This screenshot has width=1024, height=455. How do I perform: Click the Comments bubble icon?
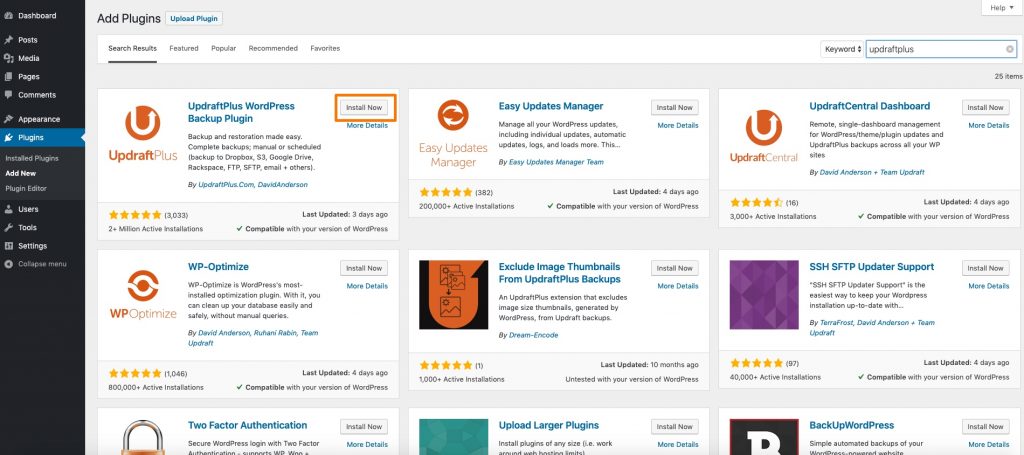click(8, 95)
